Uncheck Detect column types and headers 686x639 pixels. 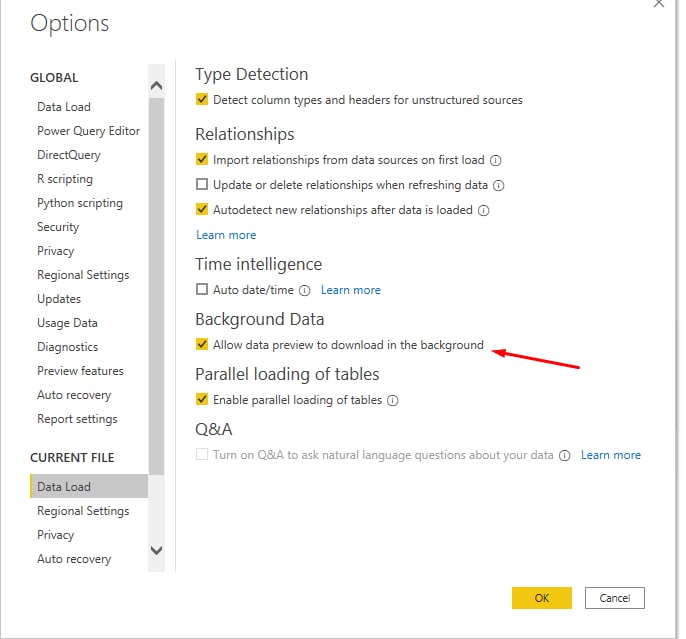click(x=202, y=99)
